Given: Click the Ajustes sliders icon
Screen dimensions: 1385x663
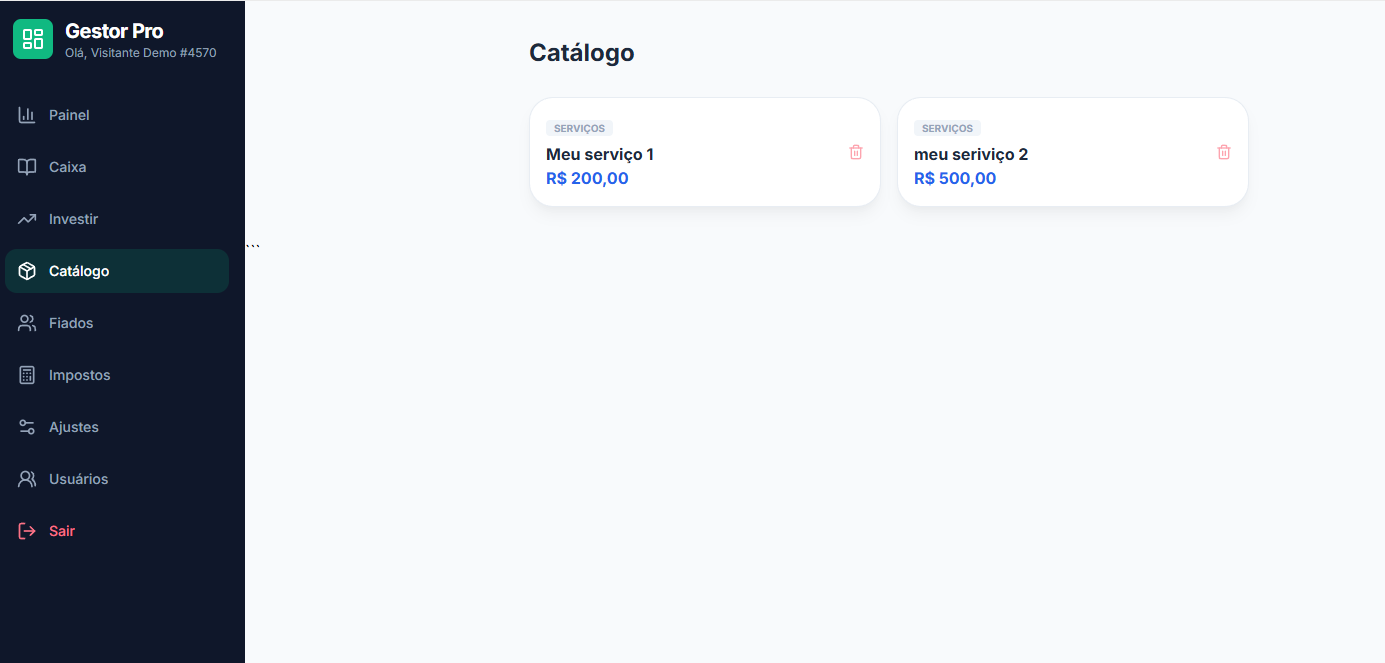Looking at the screenshot, I should click(27, 427).
